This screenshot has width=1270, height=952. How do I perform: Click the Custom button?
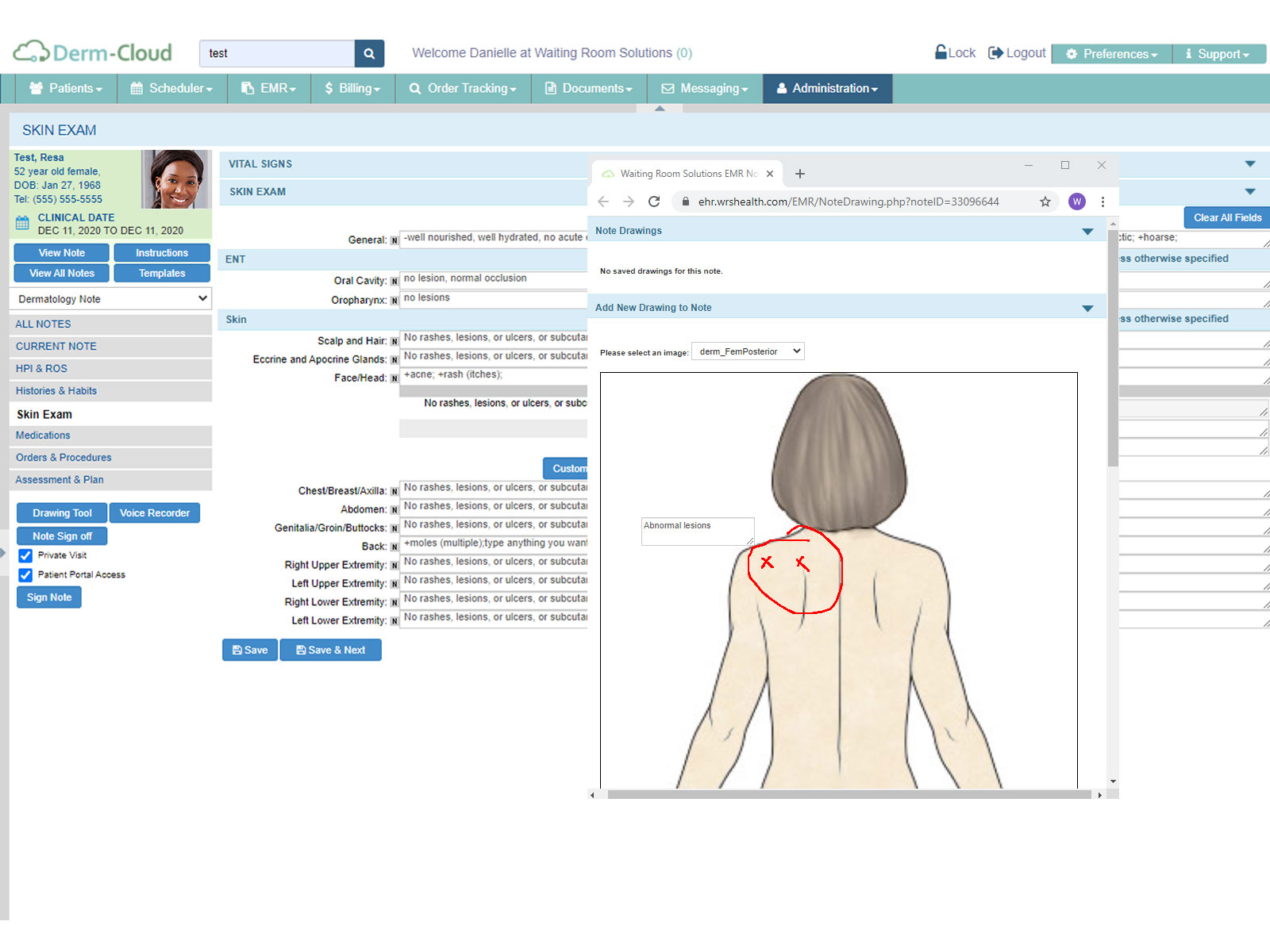tap(565, 469)
